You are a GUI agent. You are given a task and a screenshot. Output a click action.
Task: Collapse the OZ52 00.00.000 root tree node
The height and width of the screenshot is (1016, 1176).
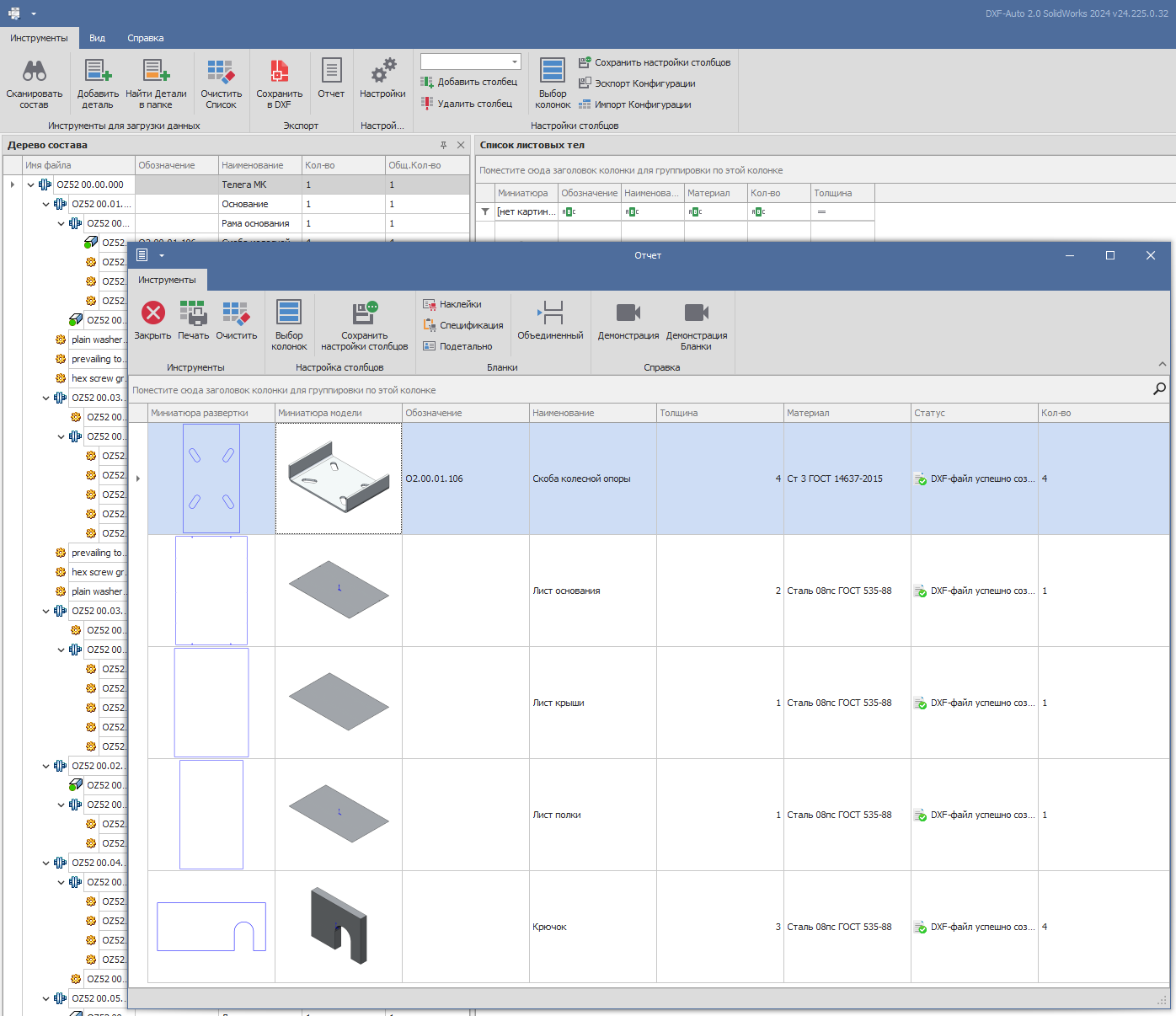[31, 184]
